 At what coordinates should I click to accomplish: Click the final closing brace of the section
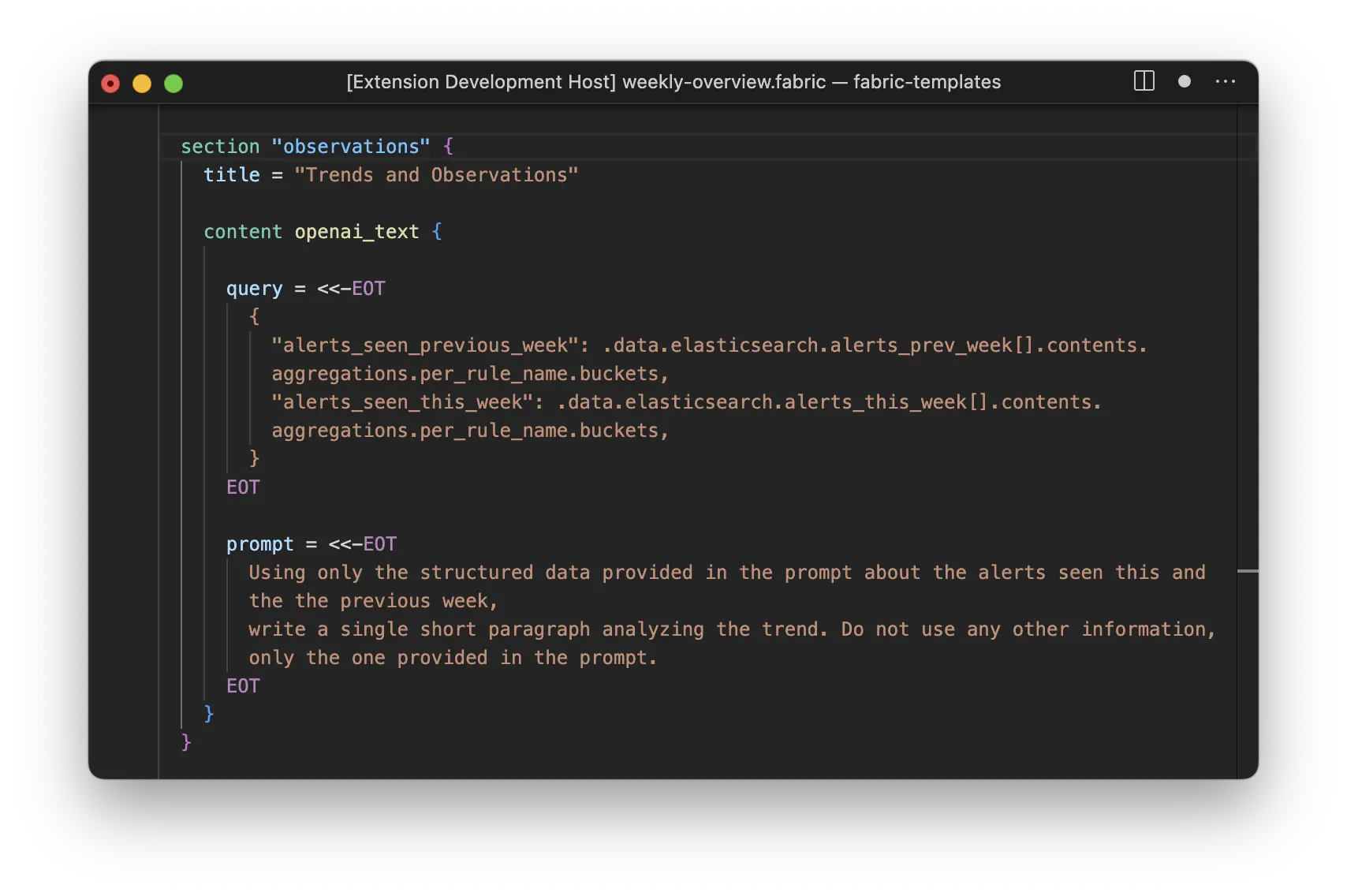point(186,741)
